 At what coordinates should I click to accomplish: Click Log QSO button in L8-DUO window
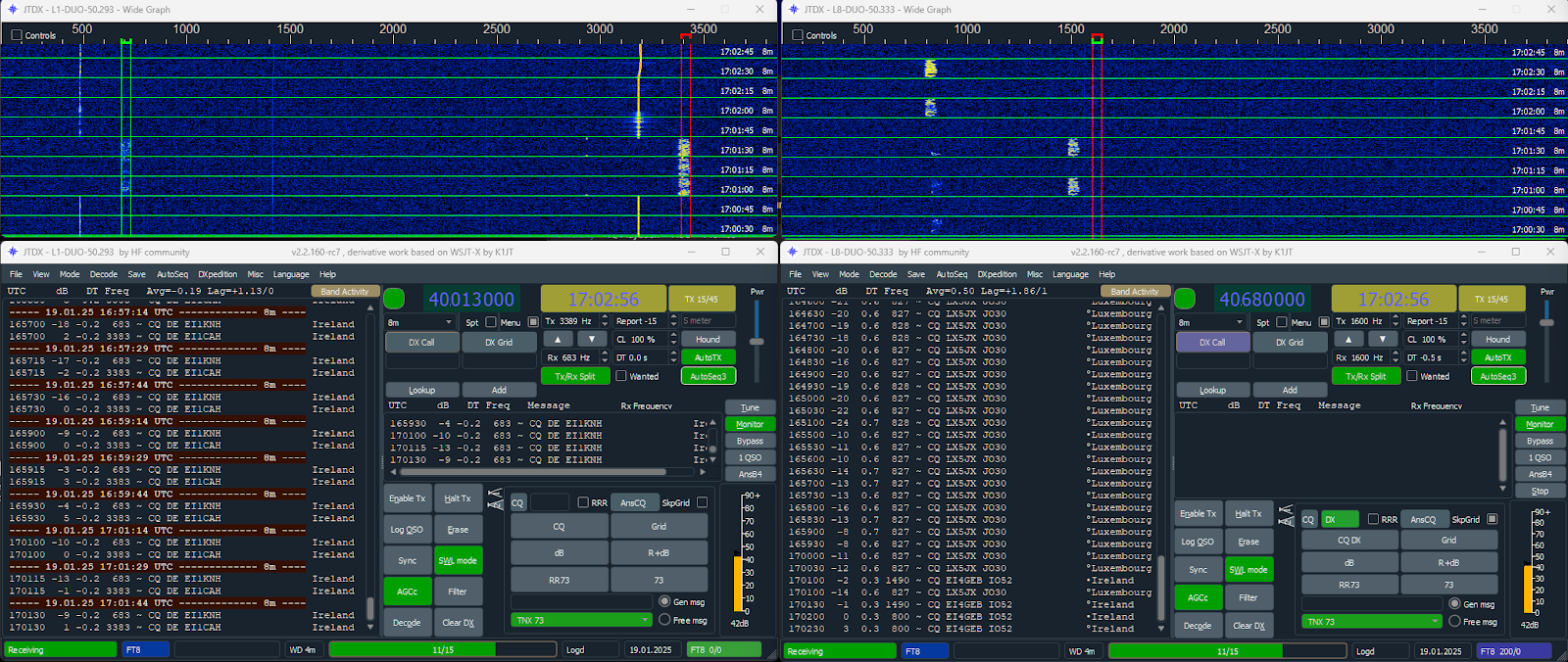pyautogui.click(x=1199, y=542)
